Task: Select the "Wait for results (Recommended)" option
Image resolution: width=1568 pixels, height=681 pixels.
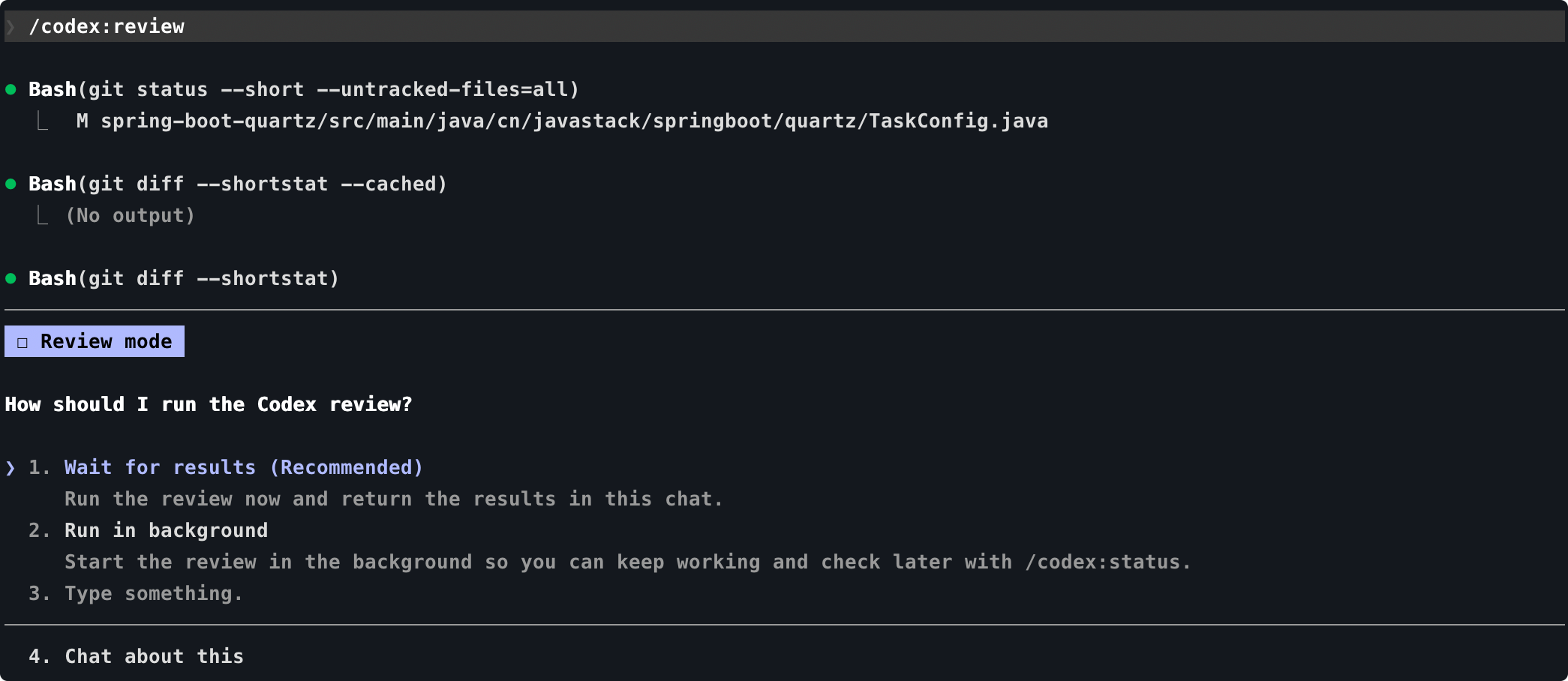Action: pos(243,468)
